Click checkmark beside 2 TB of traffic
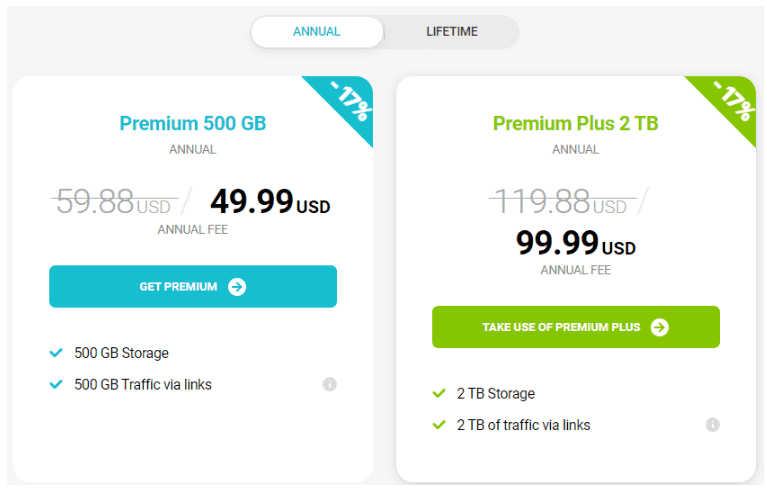Screen dimensions: 767x490 (439, 425)
